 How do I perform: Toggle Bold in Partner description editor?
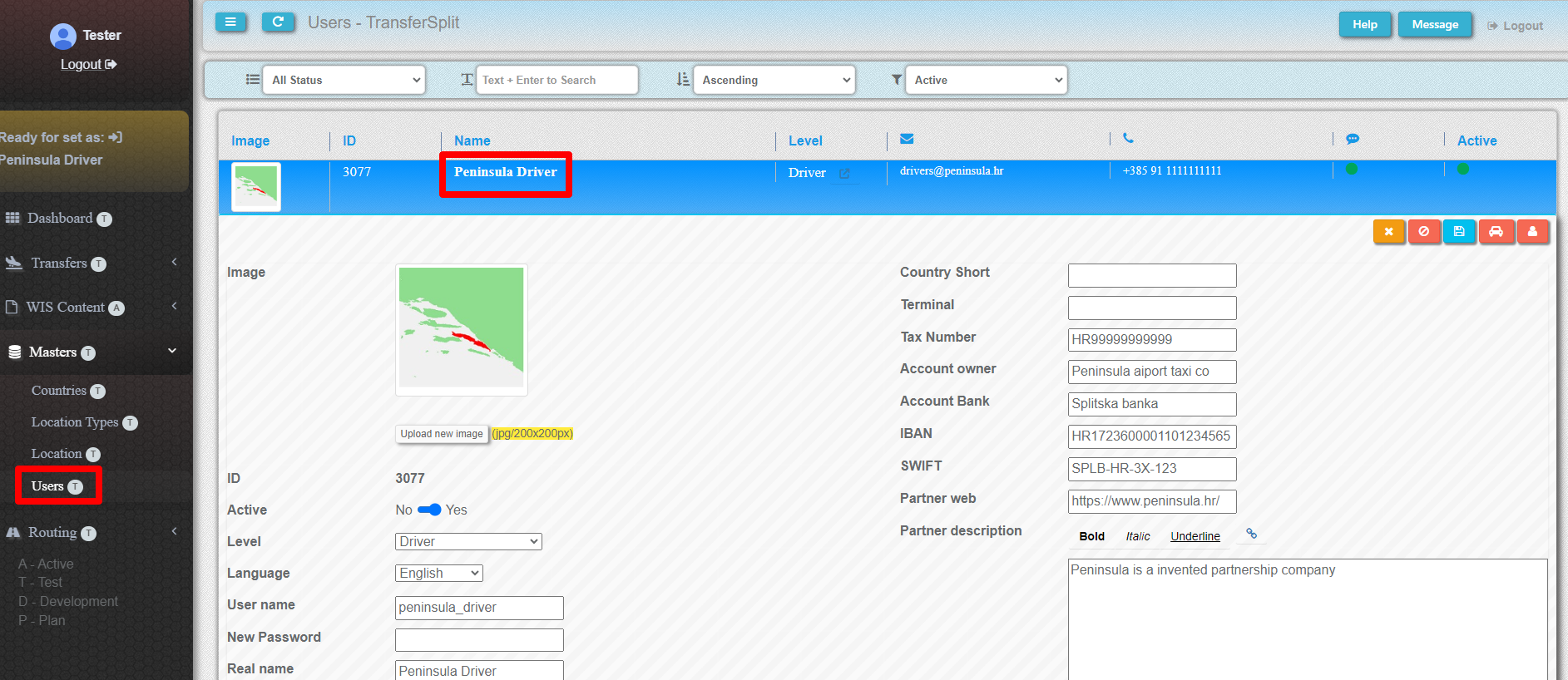click(x=1091, y=536)
